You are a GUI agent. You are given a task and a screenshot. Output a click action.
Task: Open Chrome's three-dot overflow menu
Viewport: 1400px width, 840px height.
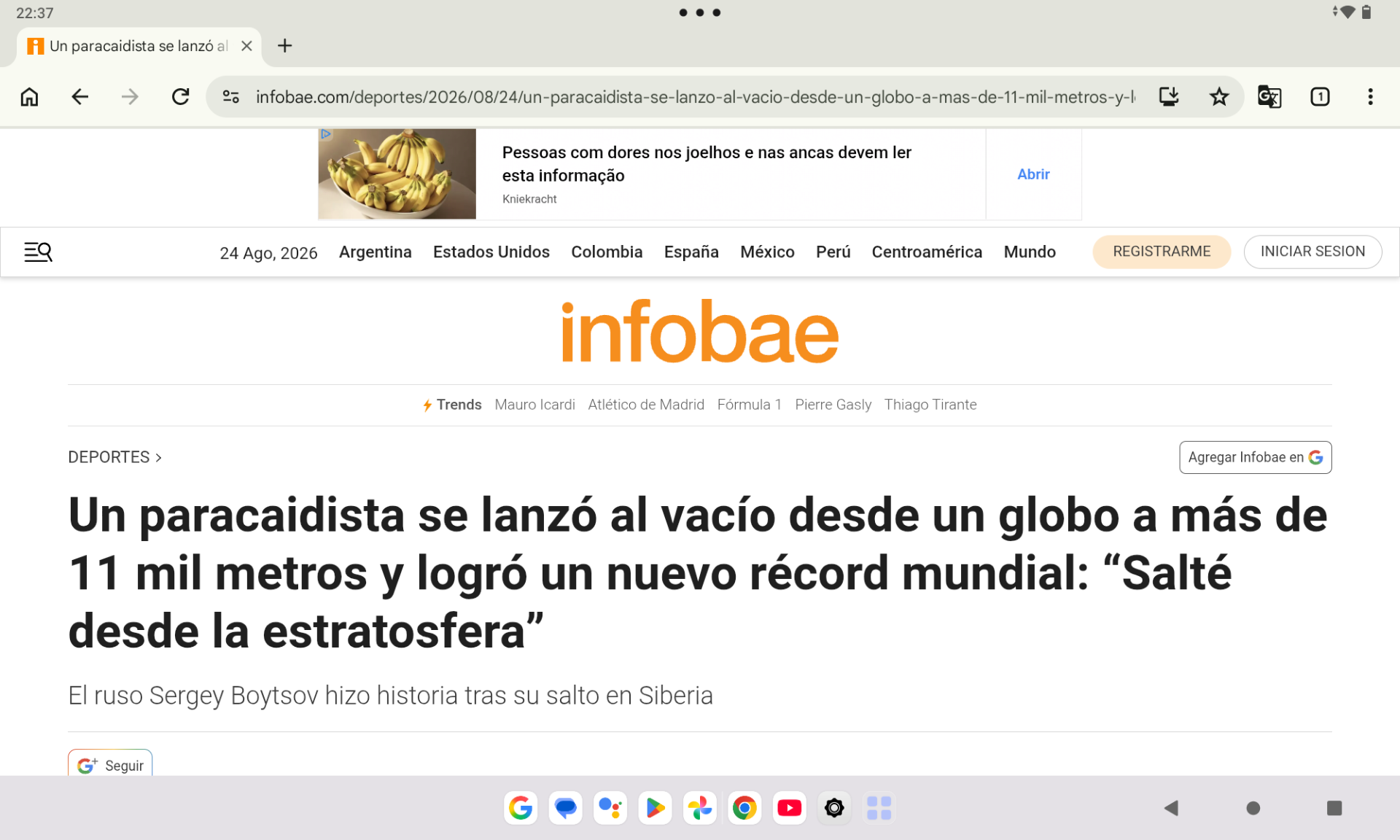(x=1370, y=96)
